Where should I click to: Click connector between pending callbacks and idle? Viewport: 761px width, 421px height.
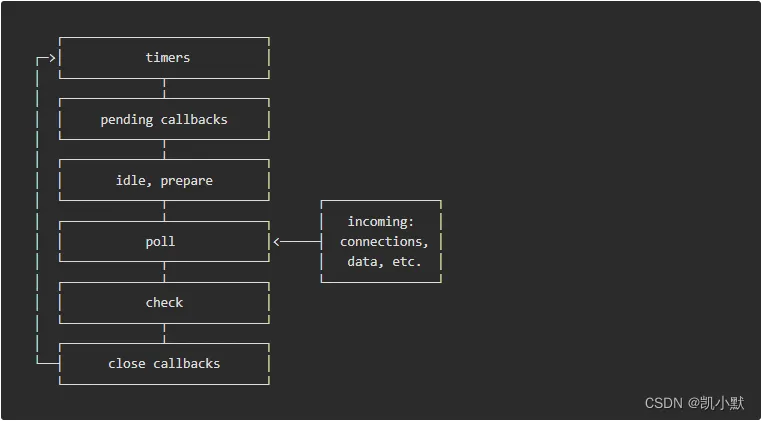tap(165, 150)
